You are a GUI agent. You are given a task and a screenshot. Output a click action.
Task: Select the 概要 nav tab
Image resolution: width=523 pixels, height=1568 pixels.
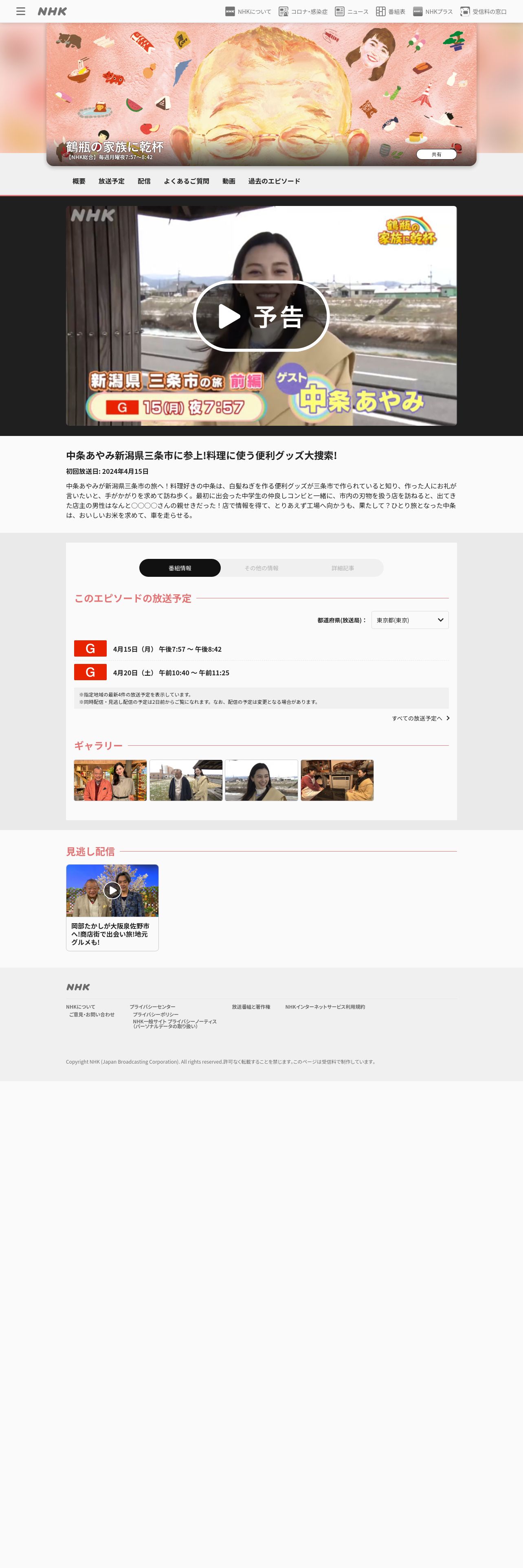79,182
